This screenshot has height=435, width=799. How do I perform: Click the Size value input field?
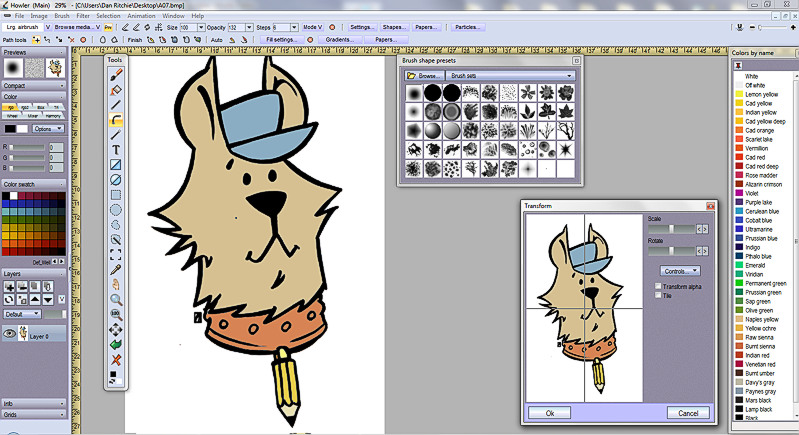[x=188, y=27]
